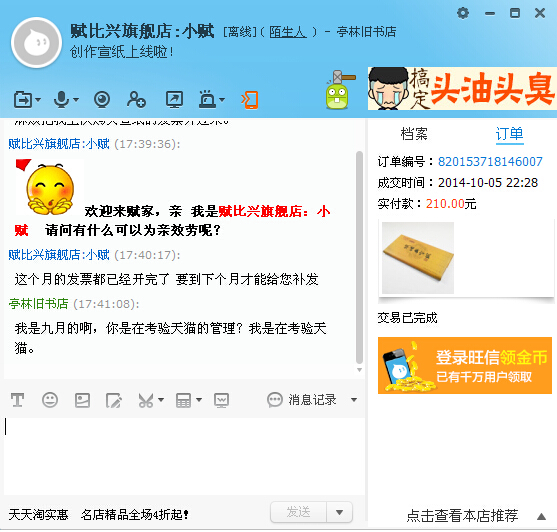Start video chat with webcam icon
The image size is (557, 532).
pyautogui.click(x=102, y=99)
